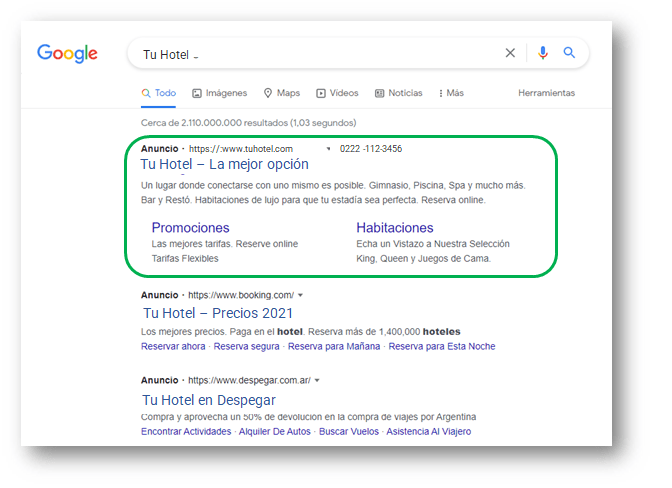The height and width of the screenshot is (488, 672).
Task: Click Reserva para Esta Noche link
Action: 442,346
